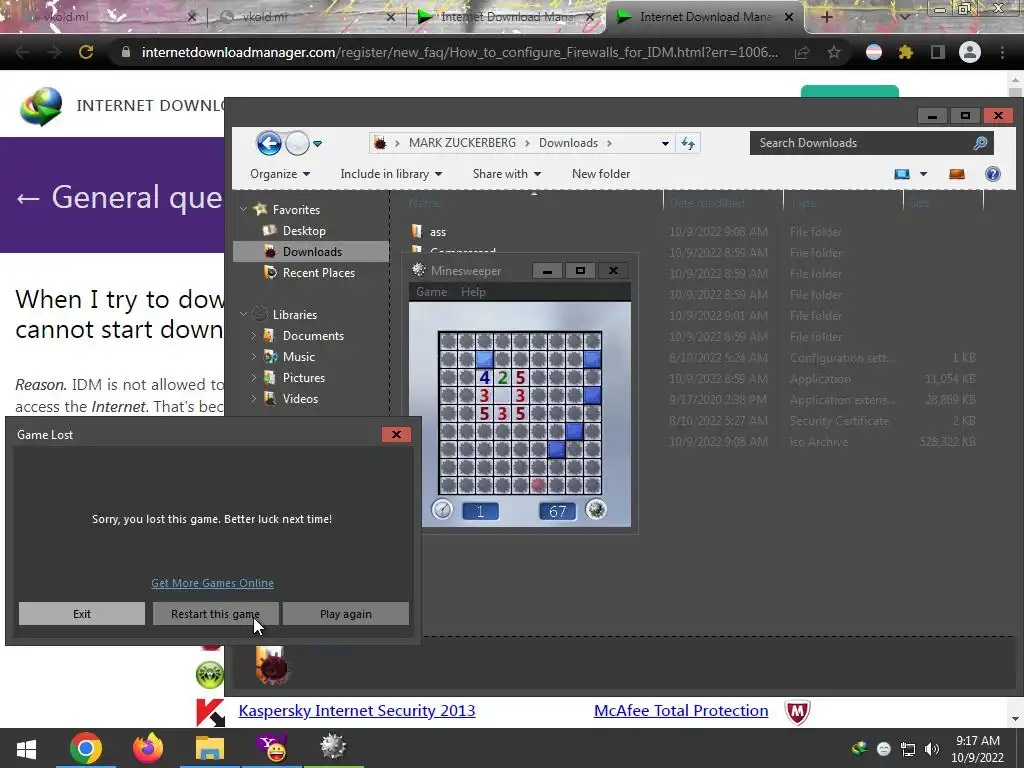The image size is (1024, 768).
Task: Open the Chrome extensions puzzle icon
Action: 905,52
